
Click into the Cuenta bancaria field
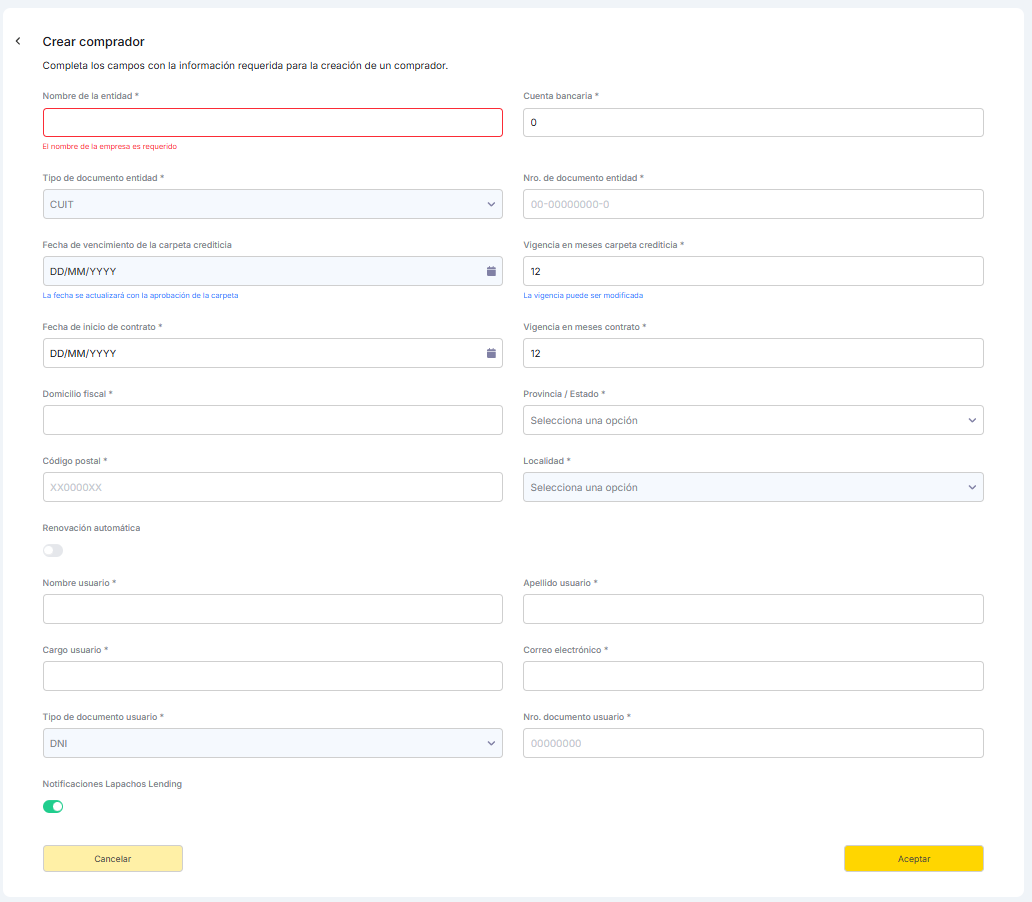752,122
